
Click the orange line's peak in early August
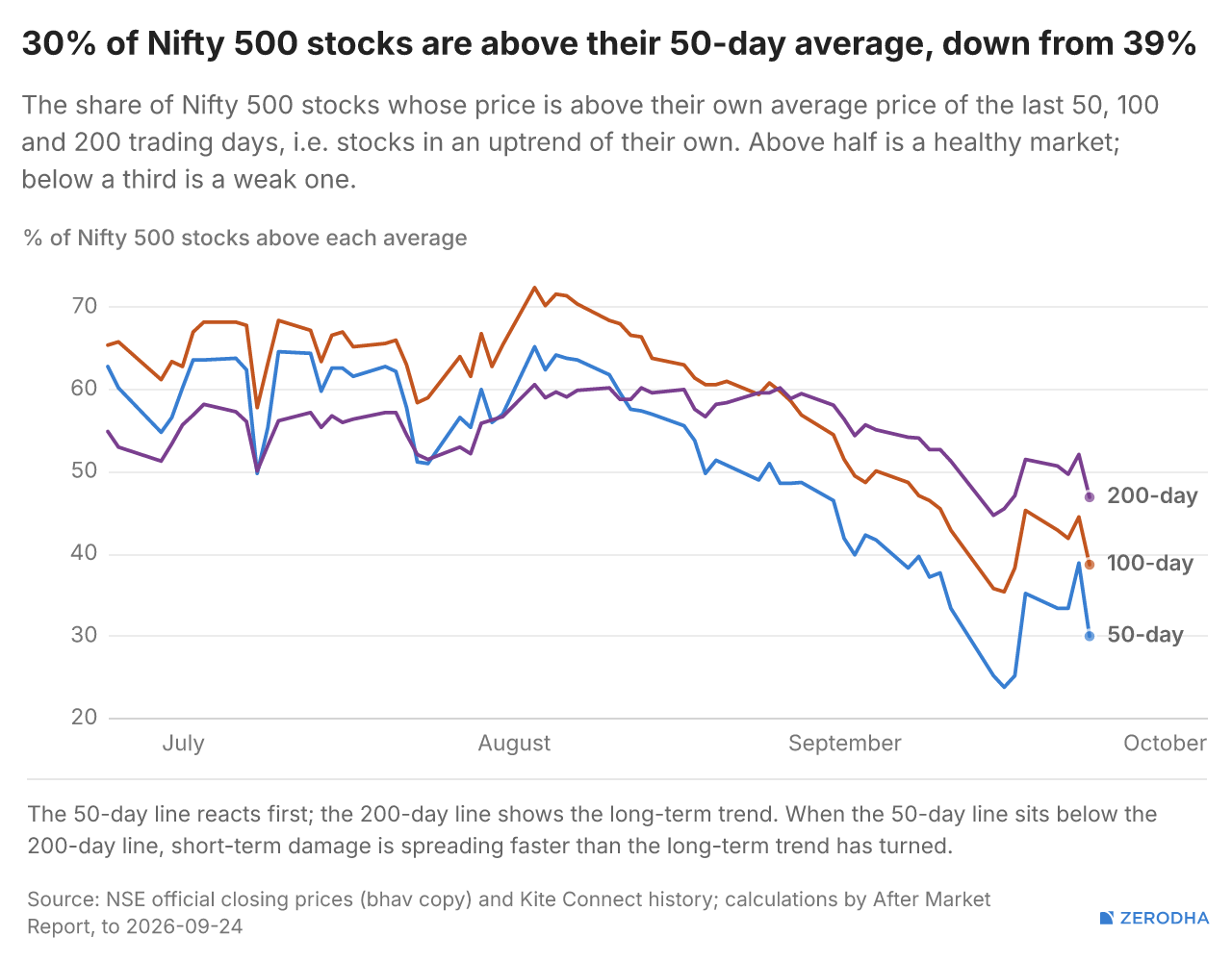pos(534,287)
